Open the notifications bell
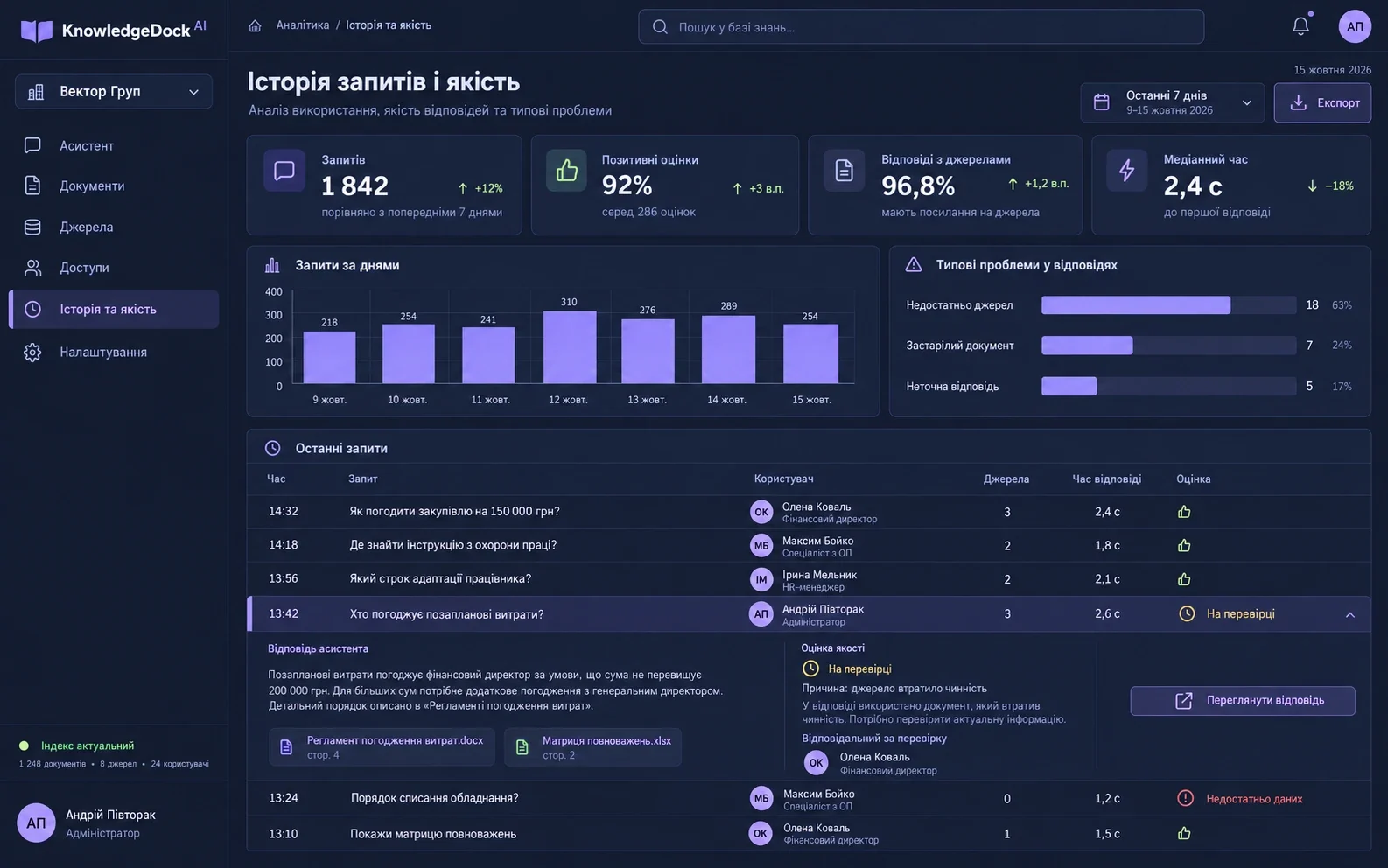The width and height of the screenshot is (1388, 868). pyautogui.click(x=1300, y=26)
